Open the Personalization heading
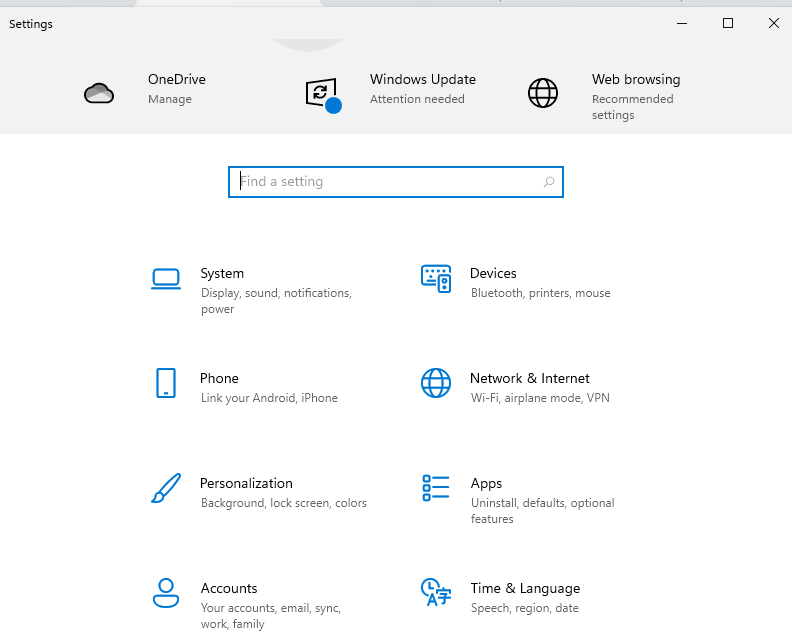Screen dimensions: 792x638 point(246,483)
